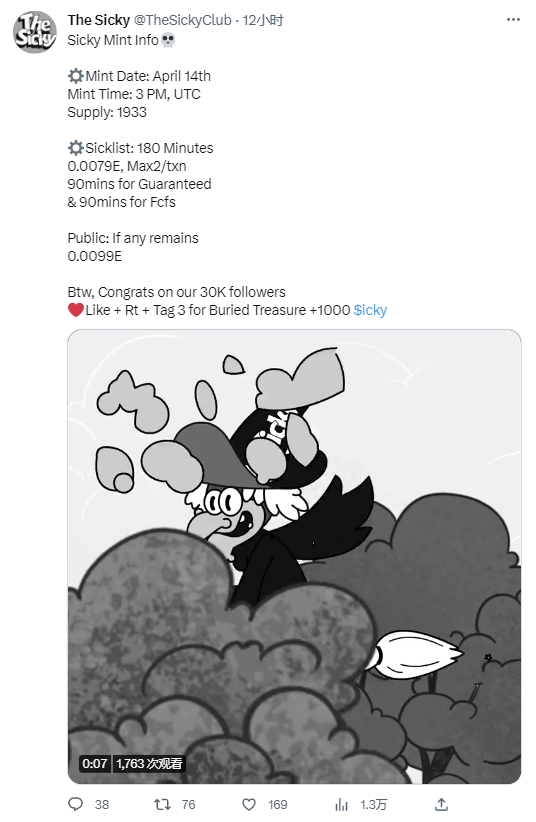Click the 1.3万 views count

click(x=373, y=804)
